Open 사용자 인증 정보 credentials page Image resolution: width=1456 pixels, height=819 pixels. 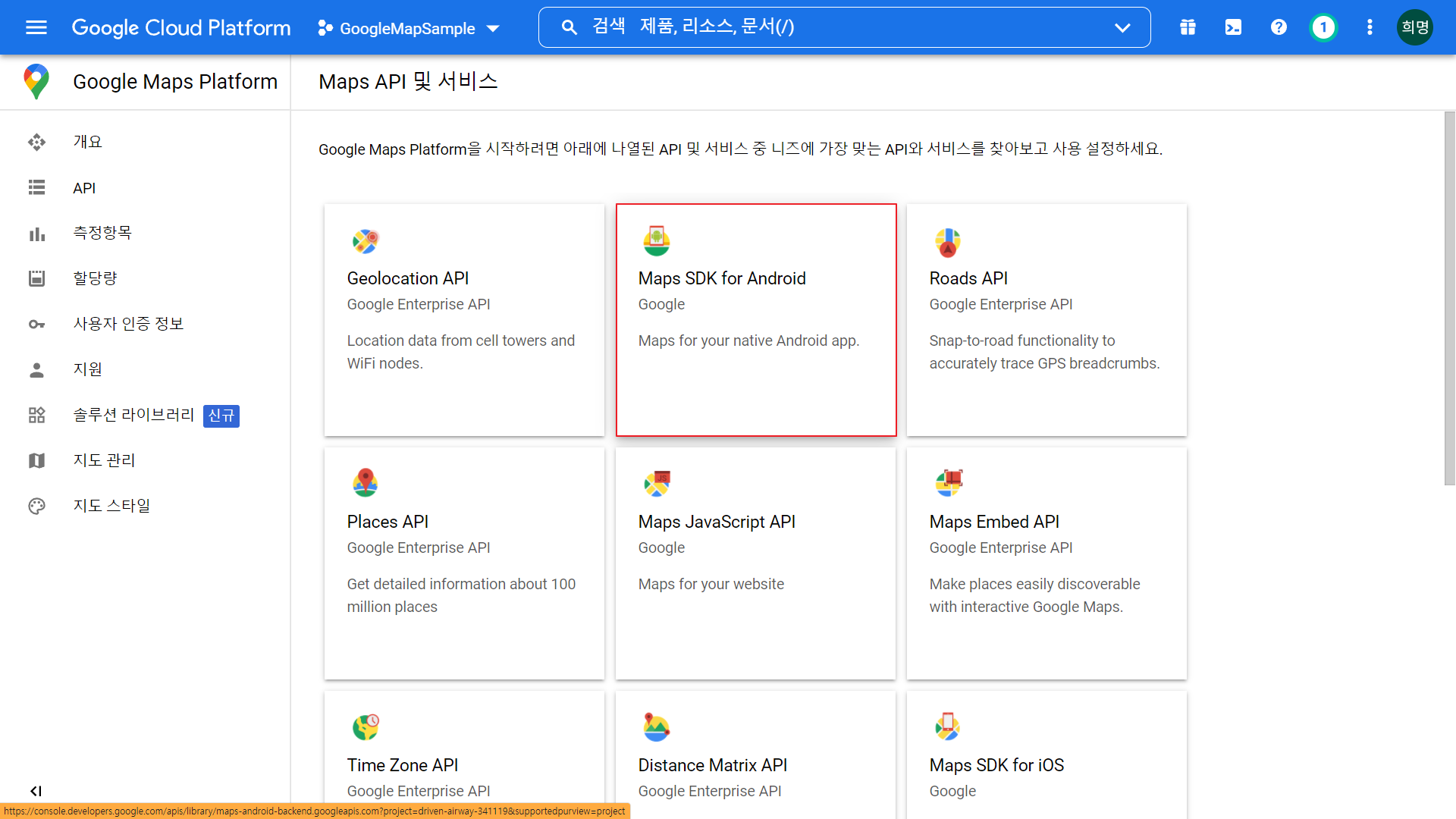click(128, 324)
